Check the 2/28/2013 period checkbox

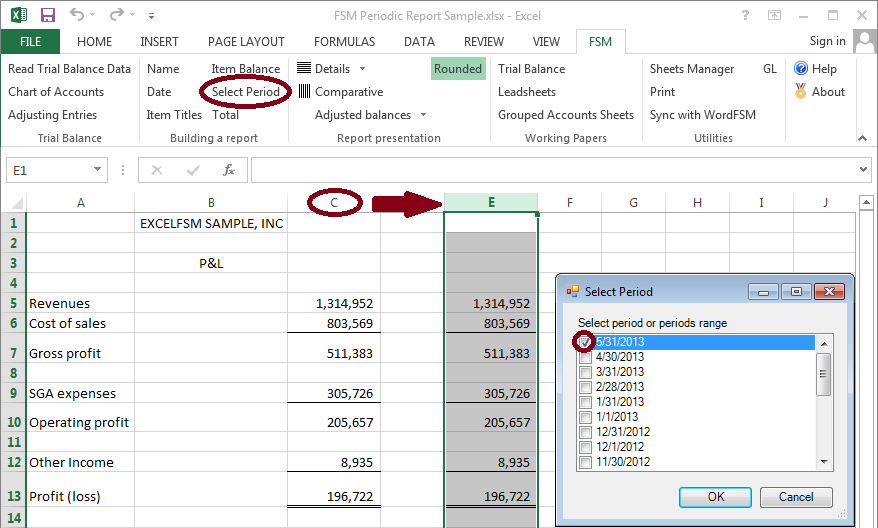(585, 387)
